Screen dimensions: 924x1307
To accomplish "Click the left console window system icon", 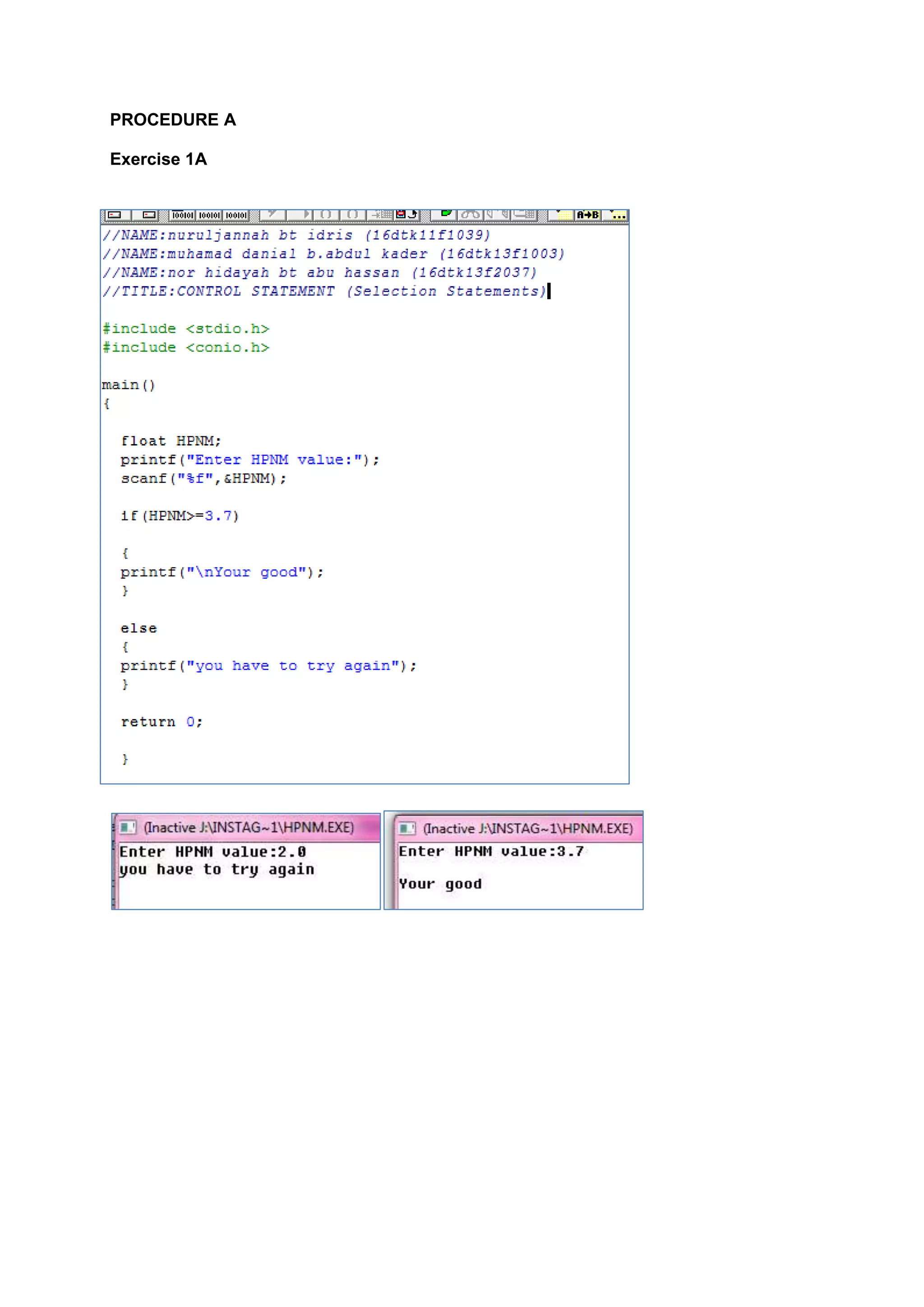I will coord(128,827).
